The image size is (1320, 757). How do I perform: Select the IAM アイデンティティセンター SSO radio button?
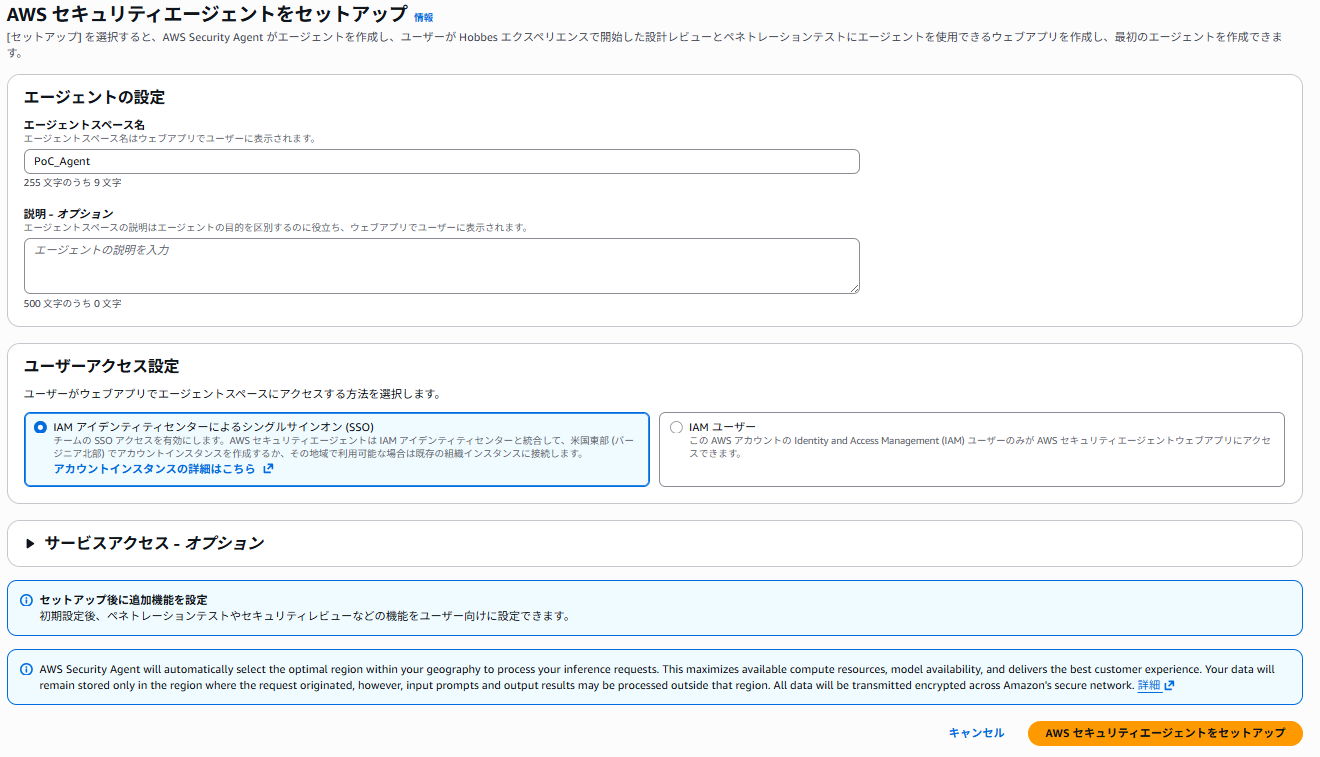coord(40,427)
